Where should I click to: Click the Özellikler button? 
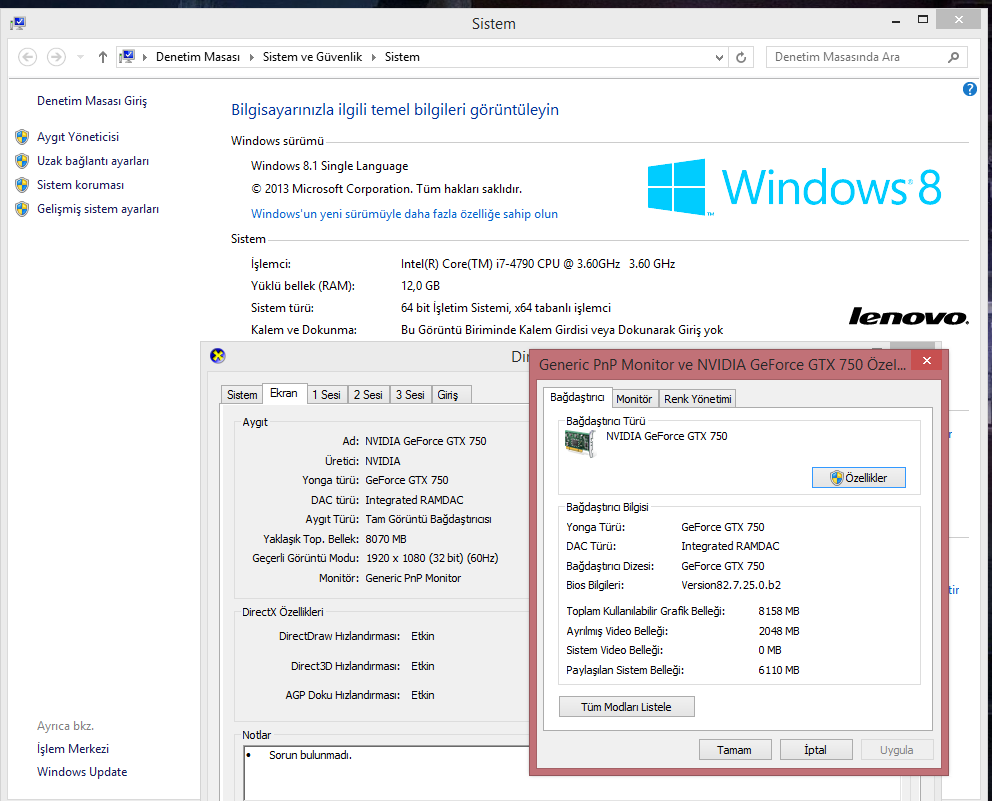tap(859, 478)
